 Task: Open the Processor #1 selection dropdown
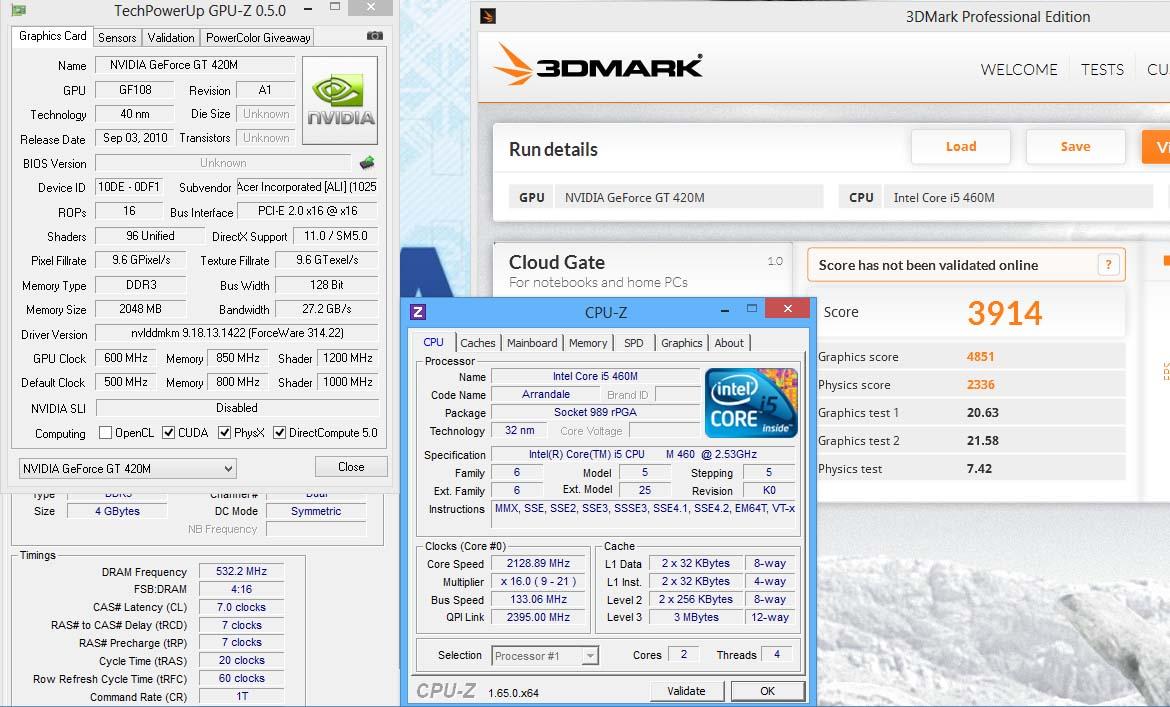click(x=545, y=656)
